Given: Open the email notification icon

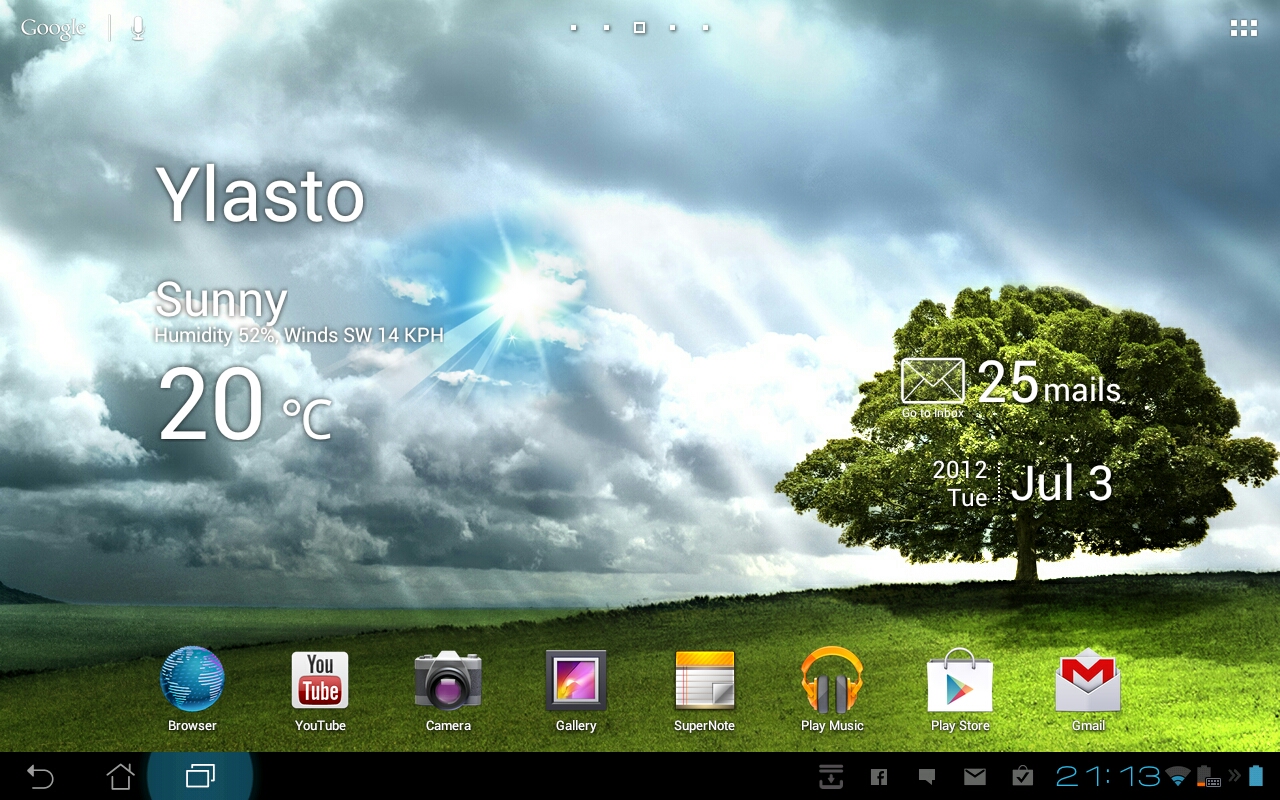Looking at the screenshot, I should (x=975, y=777).
